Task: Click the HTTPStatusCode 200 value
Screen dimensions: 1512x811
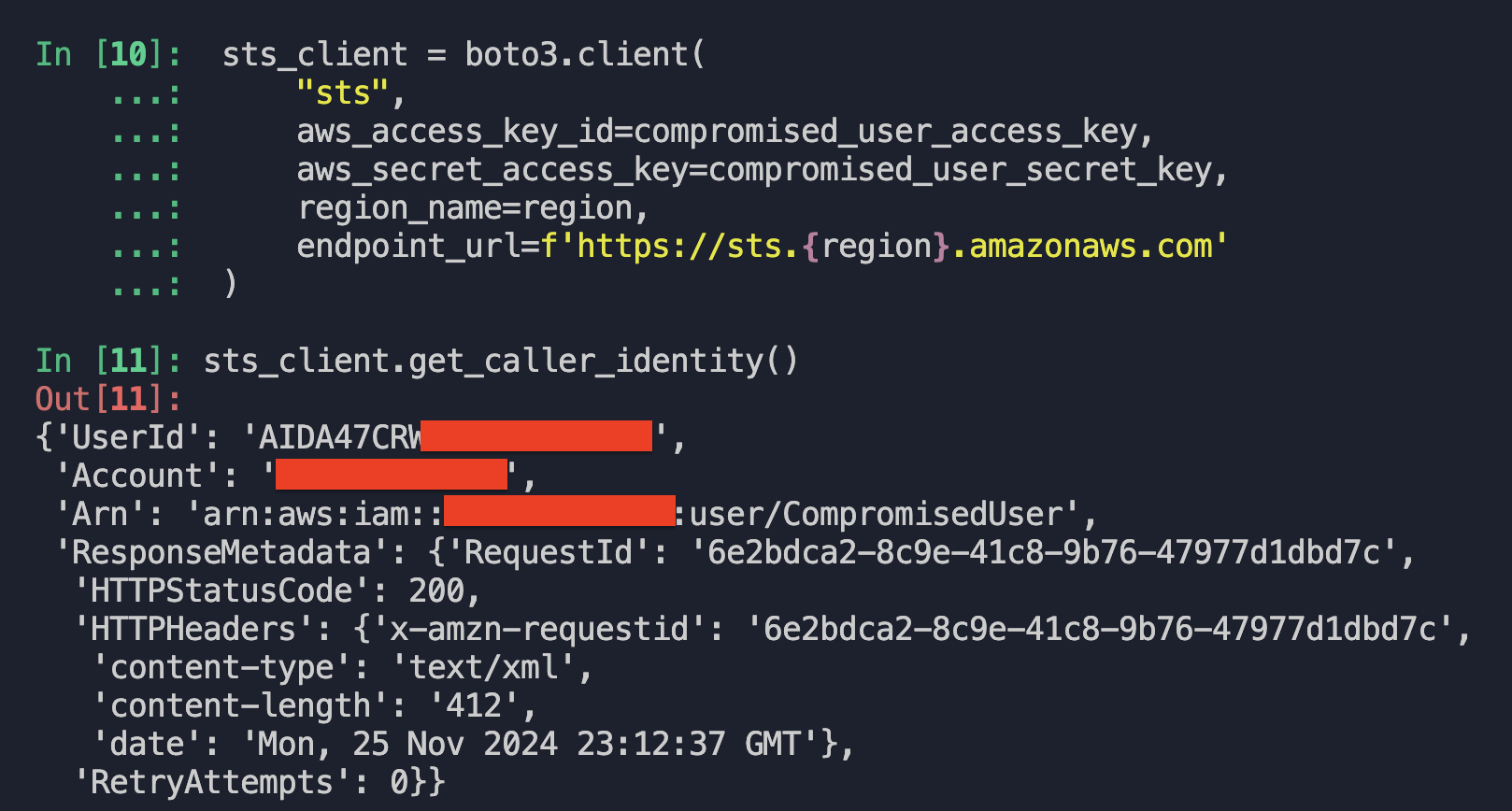Action: pyautogui.click(x=436, y=590)
